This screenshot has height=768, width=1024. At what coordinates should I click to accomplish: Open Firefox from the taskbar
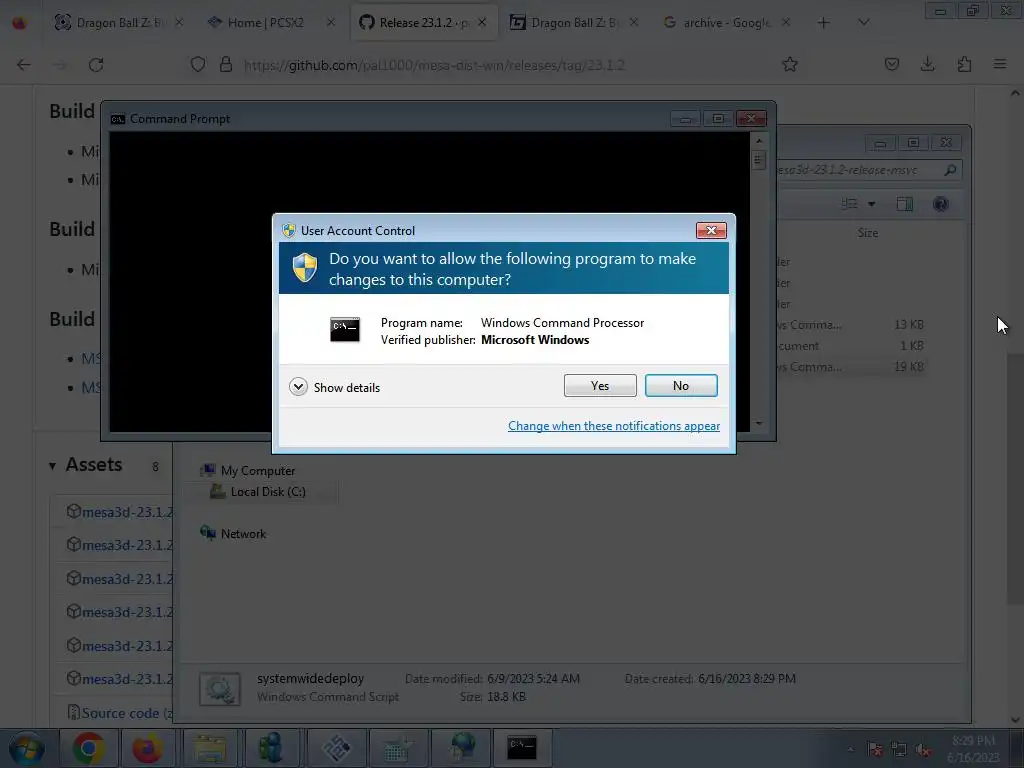tap(148, 748)
